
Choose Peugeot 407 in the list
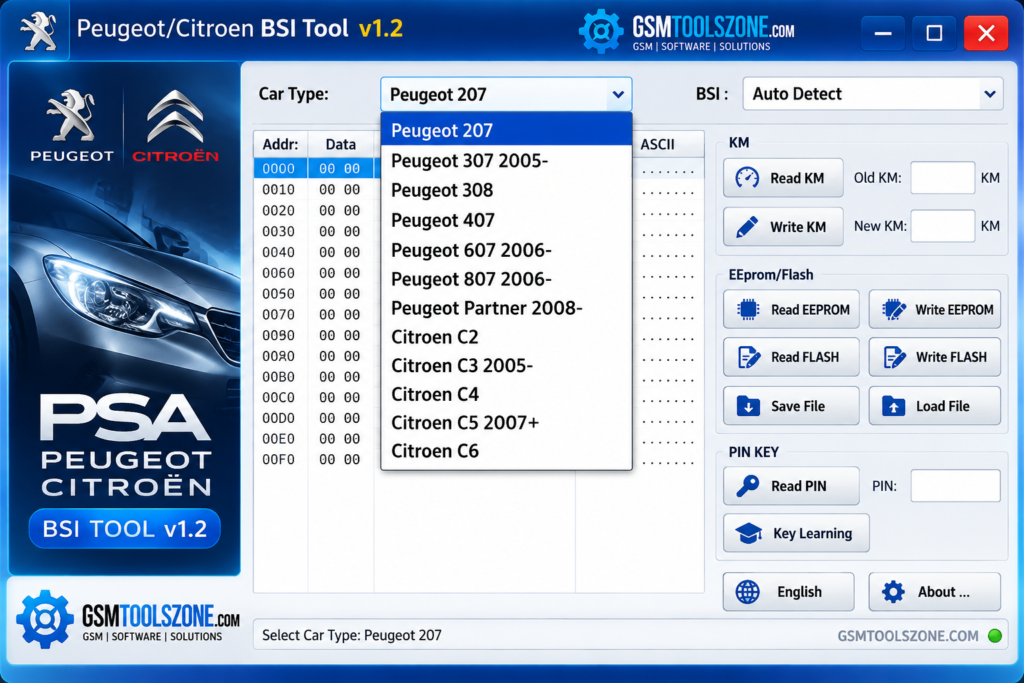click(x=506, y=220)
